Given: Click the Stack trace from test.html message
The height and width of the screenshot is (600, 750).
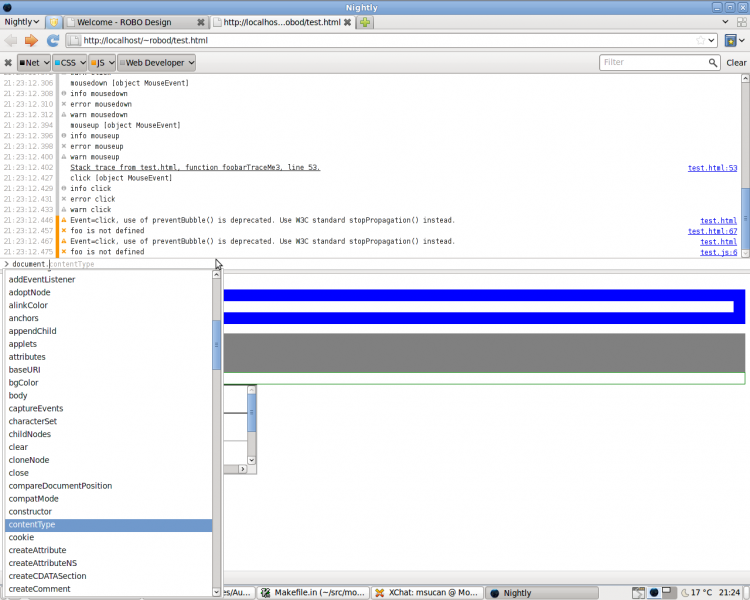Looking at the screenshot, I should click(195, 167).
